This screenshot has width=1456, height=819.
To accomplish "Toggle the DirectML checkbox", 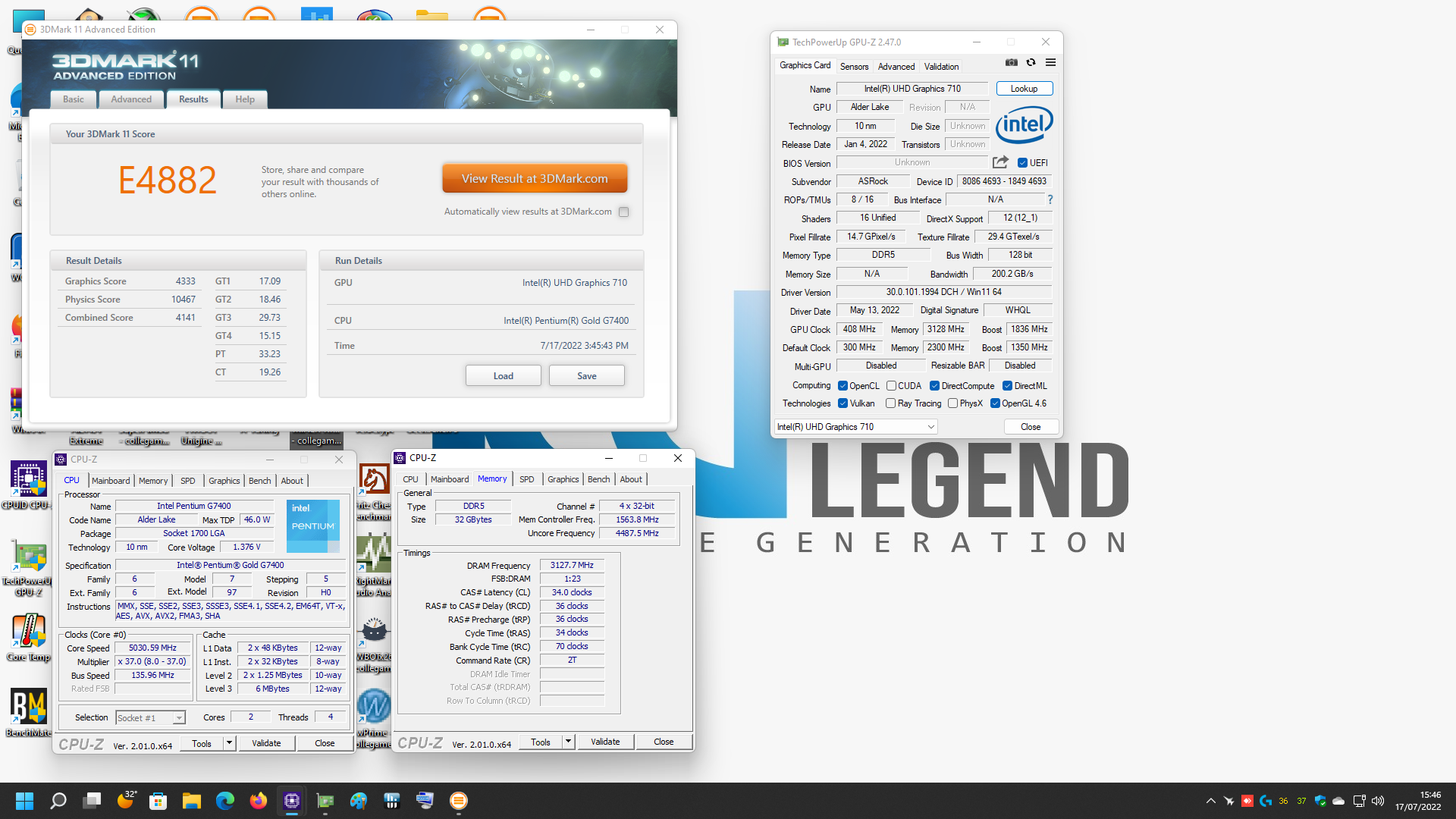I will click(1007, 386).
